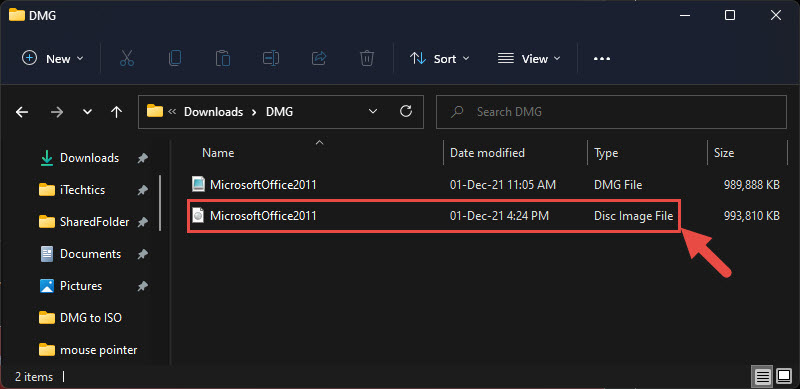This screenshot has width=800, height=389.
Task: Expand the Sort options dropdown
Action: pos(439,59)
